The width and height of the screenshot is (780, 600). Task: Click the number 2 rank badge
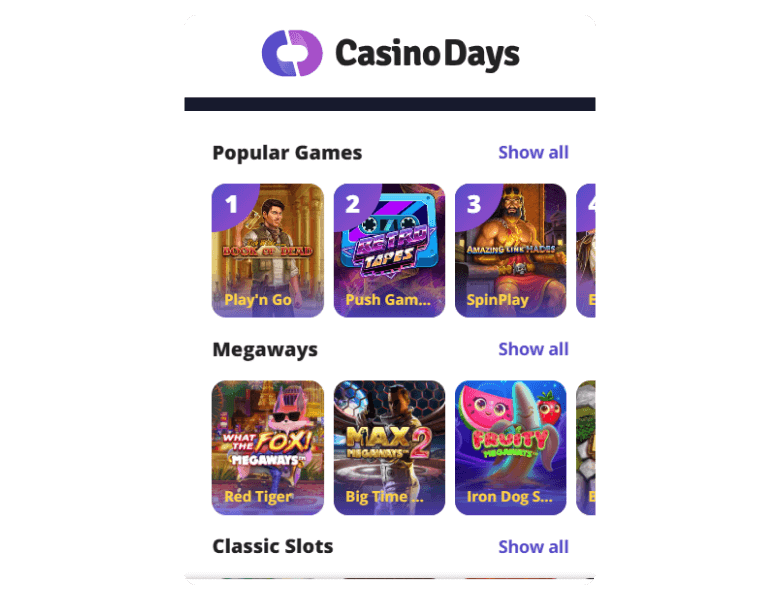click(x=353, y=204)
